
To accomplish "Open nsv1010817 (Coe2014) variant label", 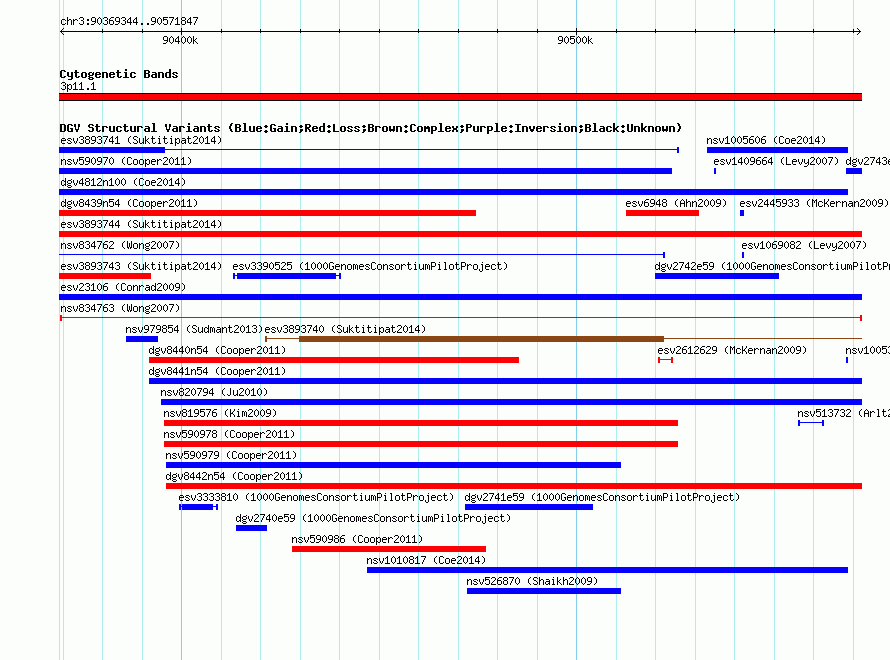I will pyautogui.click(x=426, y=560).
